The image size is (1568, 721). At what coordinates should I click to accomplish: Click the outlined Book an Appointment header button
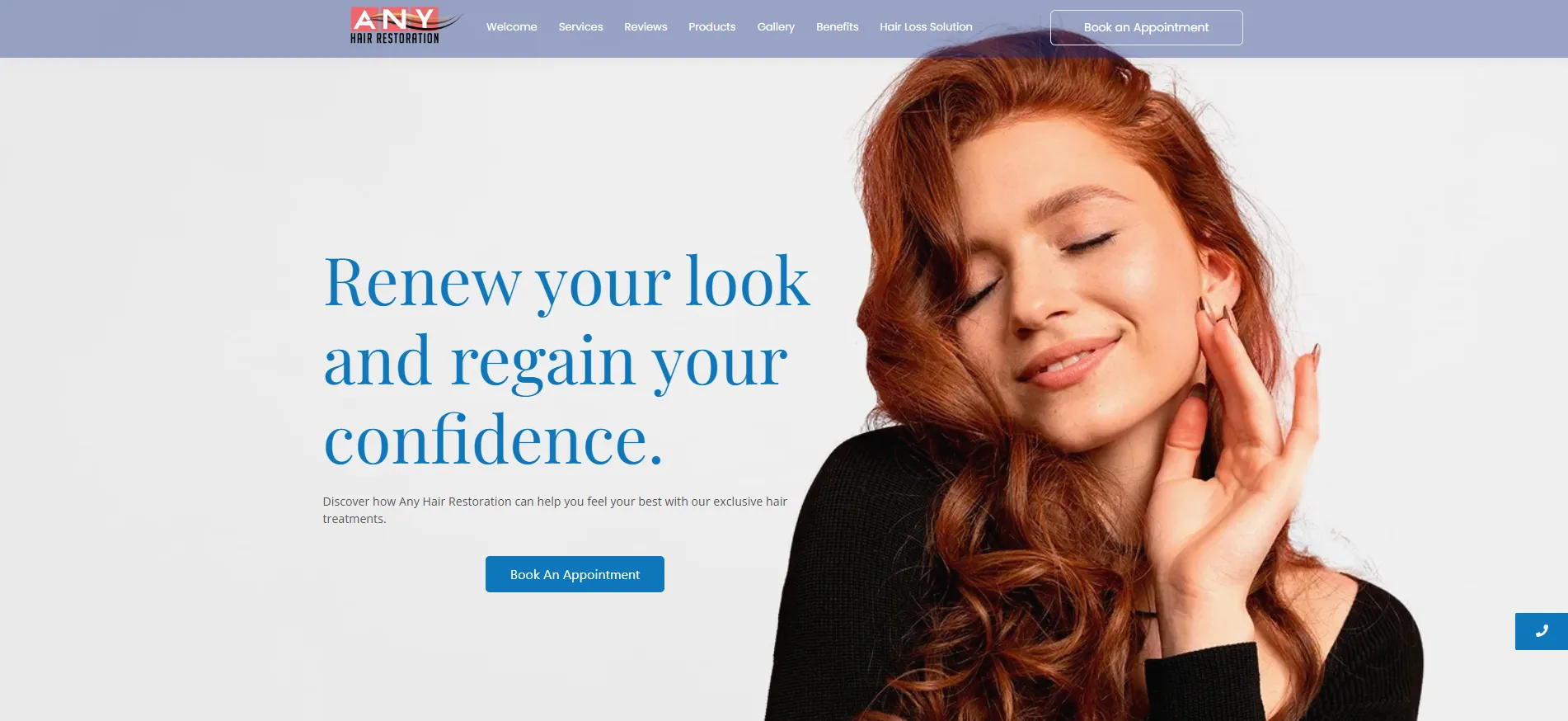1146,27
